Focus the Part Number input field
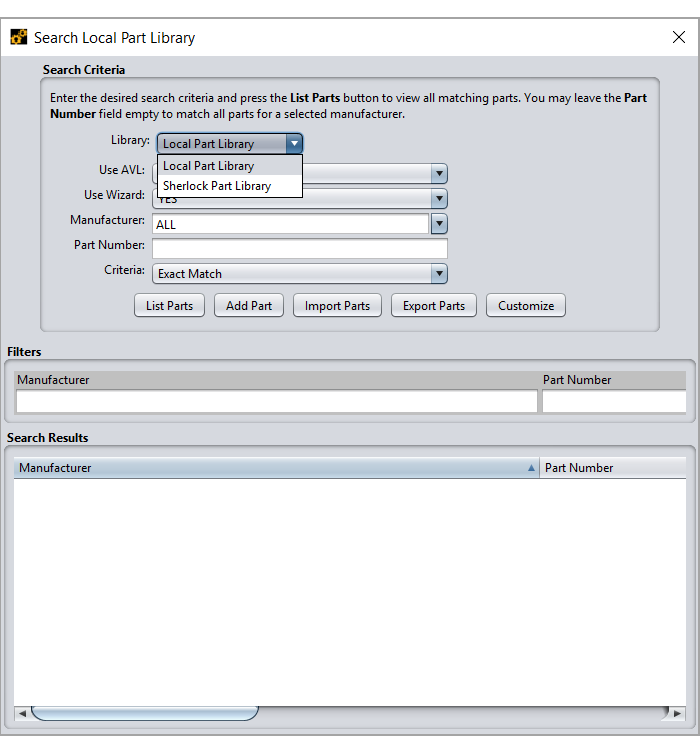Viewport: 700px width, 743px height. coord(300,249)
